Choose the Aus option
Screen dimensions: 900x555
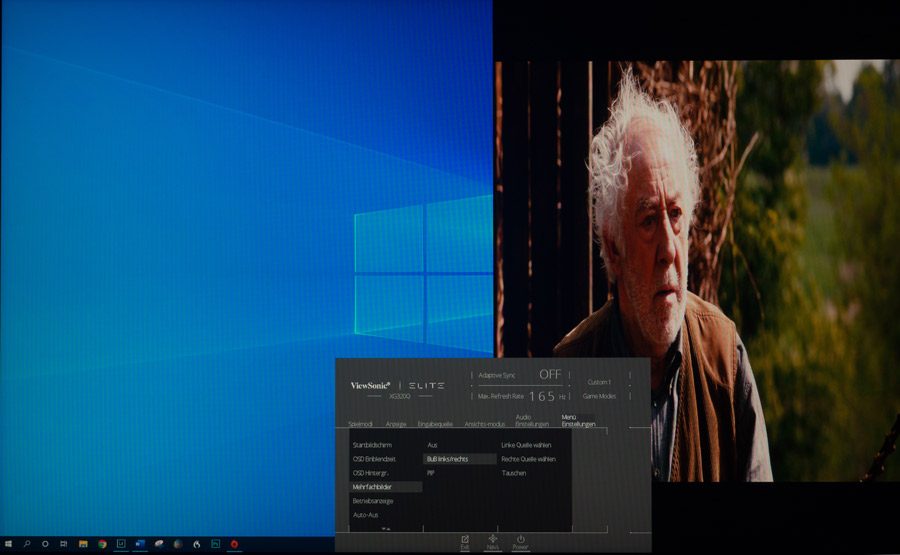pos(432,445)
